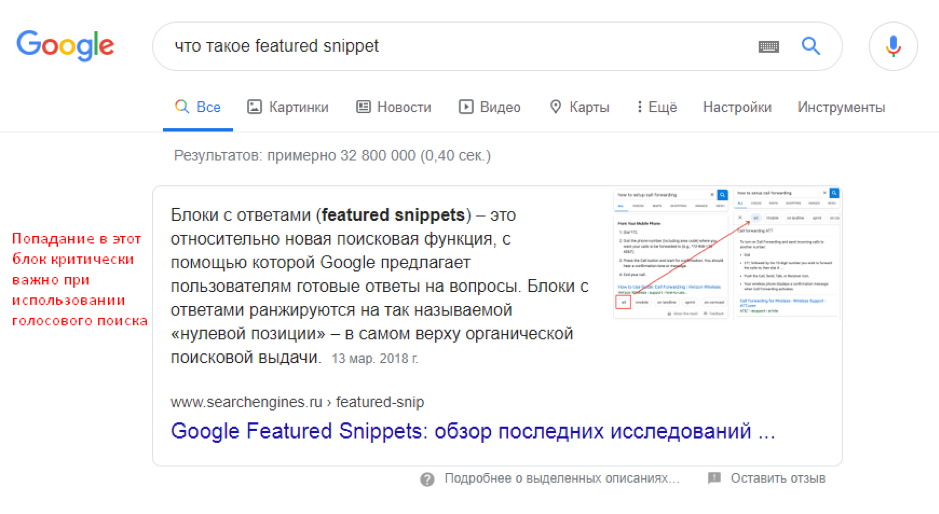Image resolution: width=939 pixels, height=514 pixels.
Task: Open the Google logo homepage
Action: click(65, 46)
